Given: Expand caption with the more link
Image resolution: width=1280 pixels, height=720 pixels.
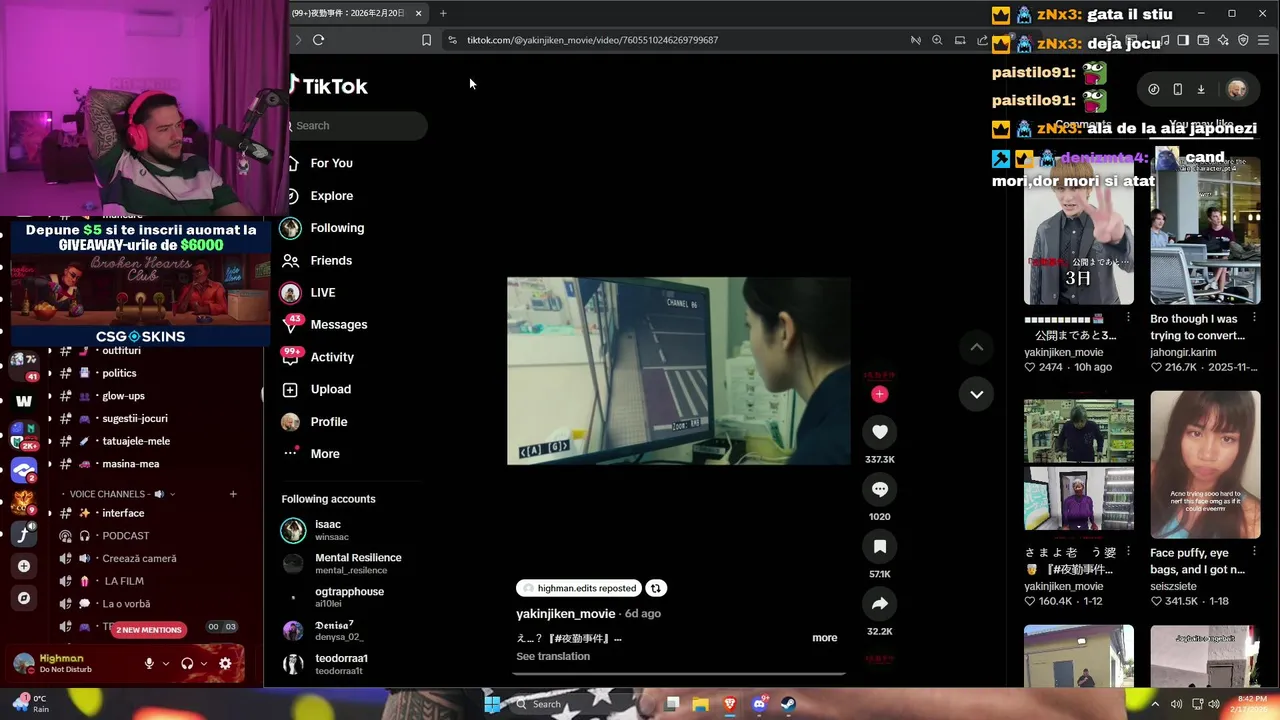Looking at the screenshot, I should coord(825,638).
